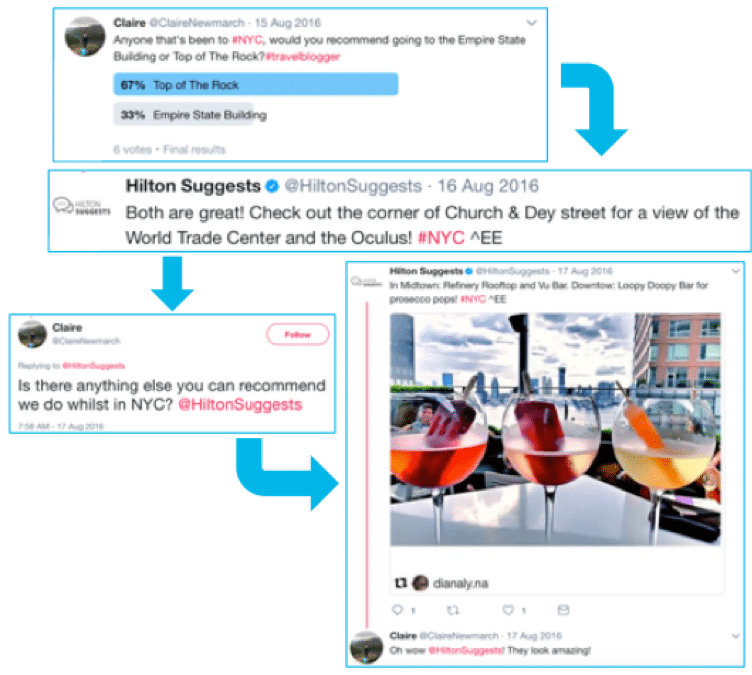Open the poll tweet's chevron menu
This screenshot has width=752, height=675.
point(531,23)
